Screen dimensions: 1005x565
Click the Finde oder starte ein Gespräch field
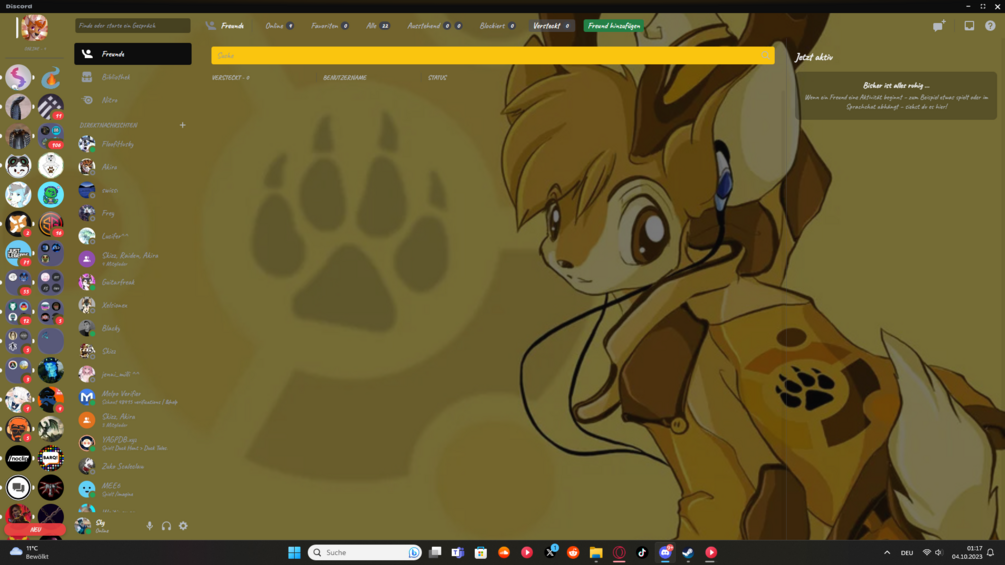coord(133,26)
